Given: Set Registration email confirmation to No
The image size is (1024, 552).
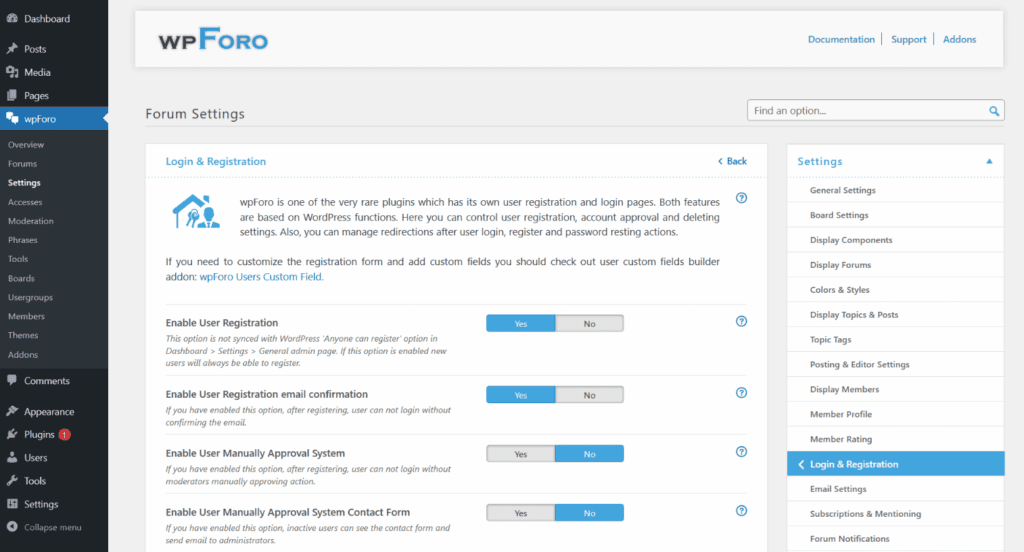Looking at the screenshot, I should click(x=589, y=395).
